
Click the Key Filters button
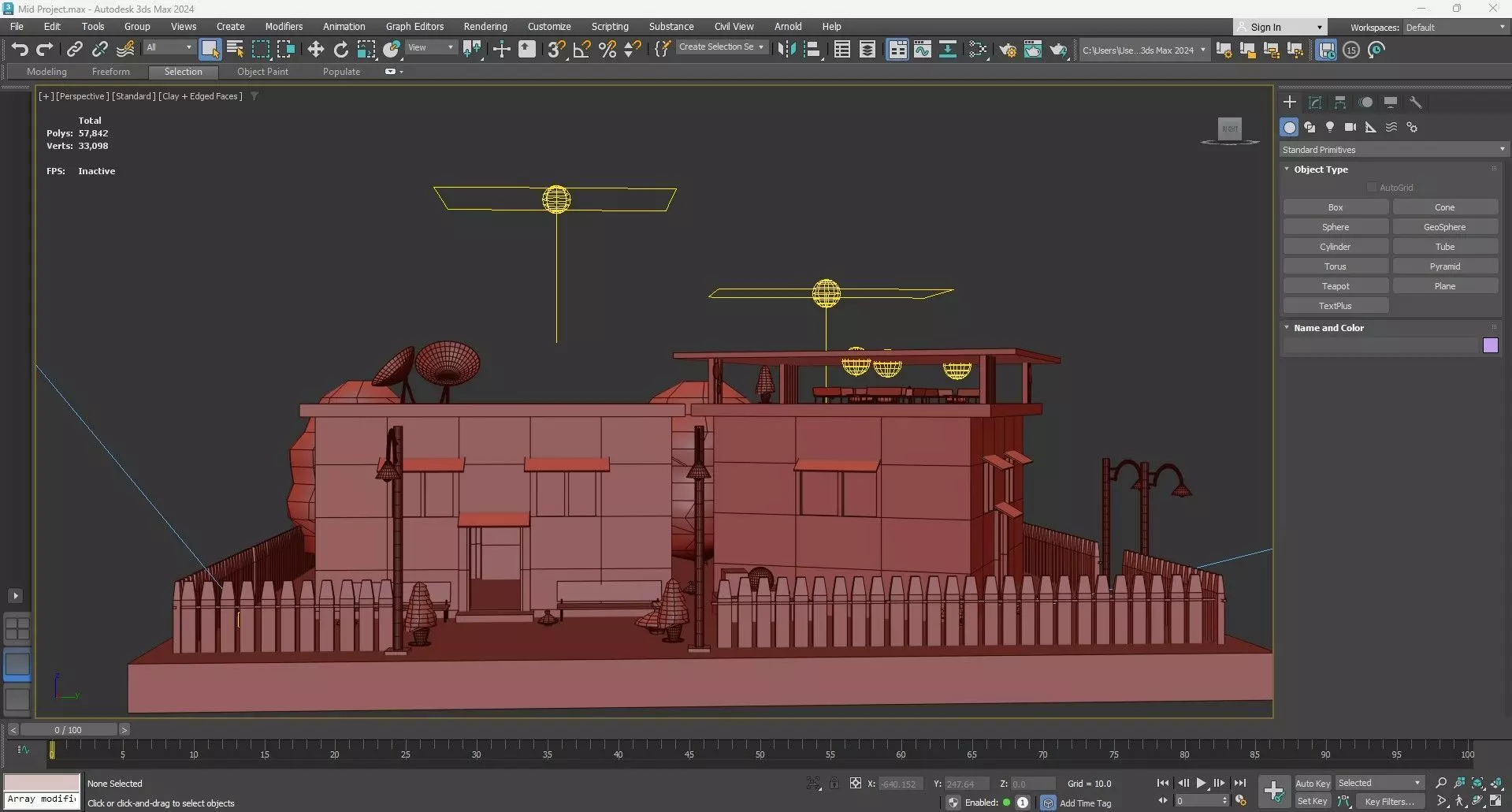1389,801
